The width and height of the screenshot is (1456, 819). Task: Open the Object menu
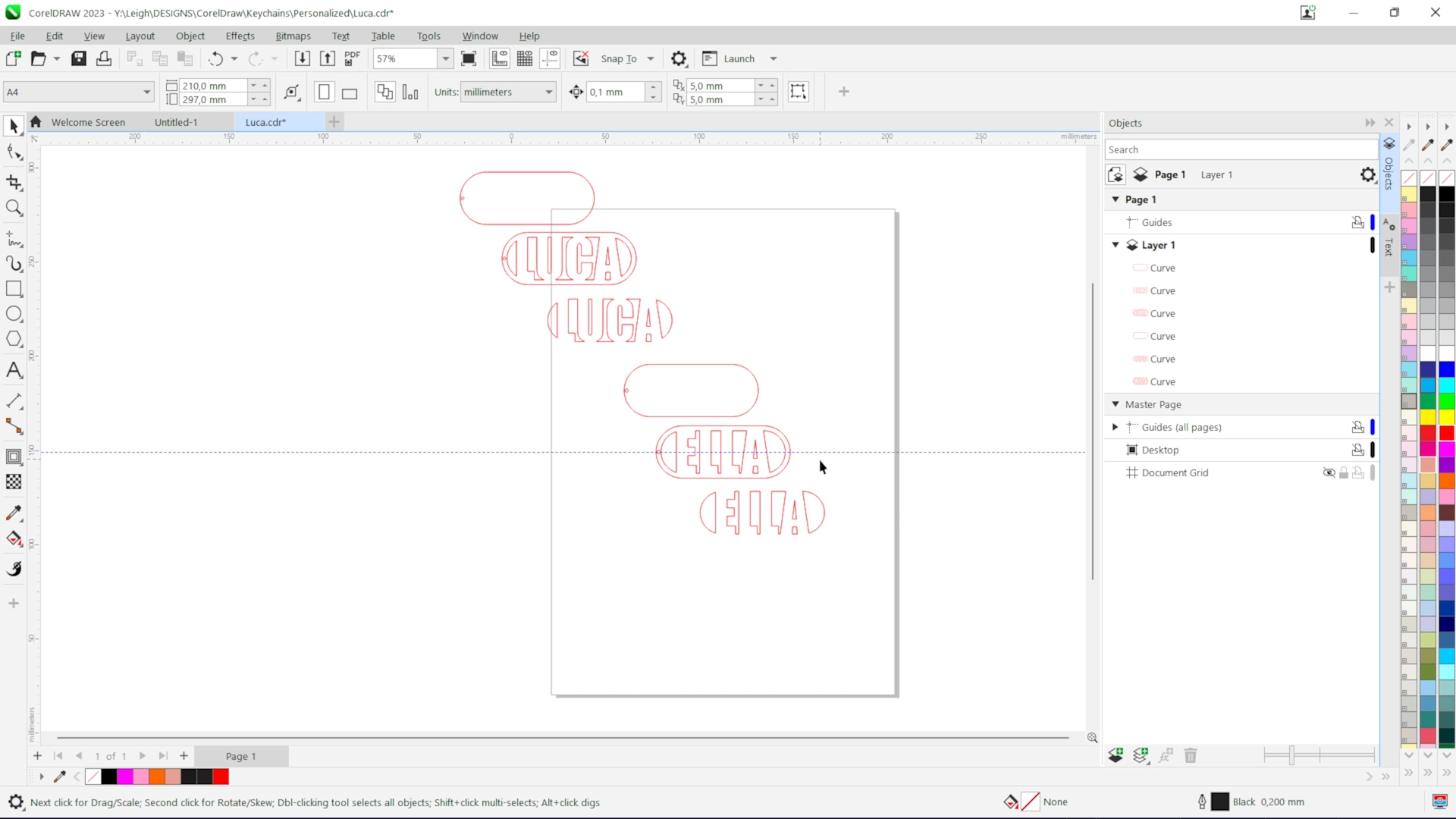click(190, 36)
